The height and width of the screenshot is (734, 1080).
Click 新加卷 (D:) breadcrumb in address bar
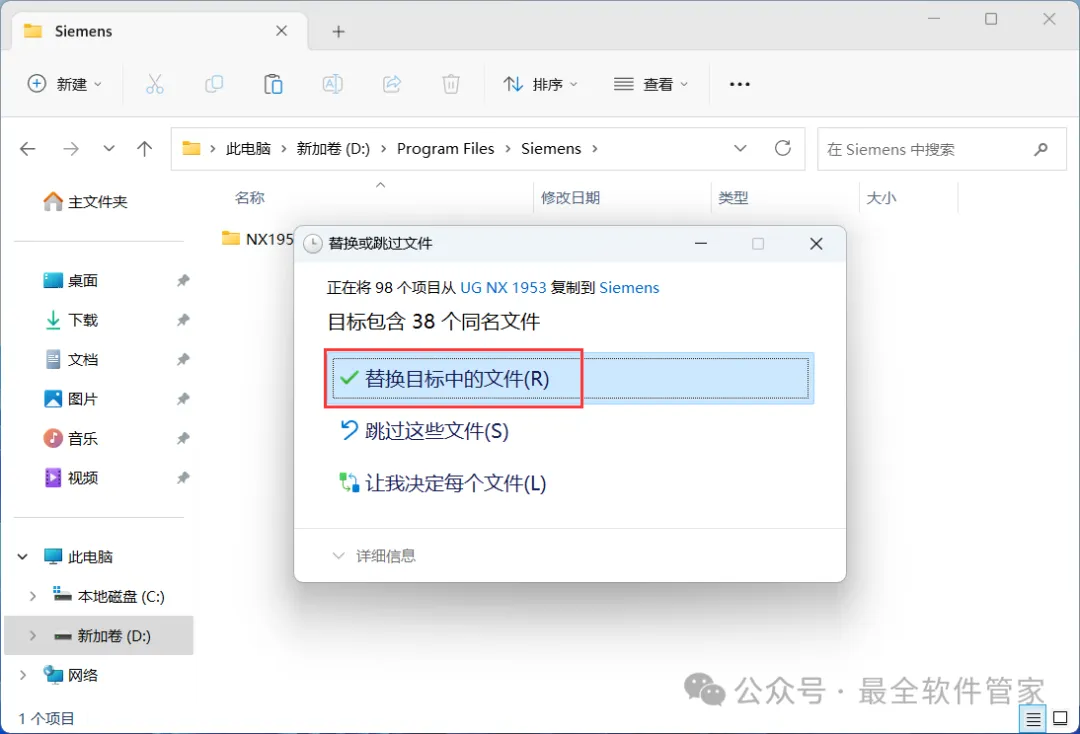click(x=333, y=149)
